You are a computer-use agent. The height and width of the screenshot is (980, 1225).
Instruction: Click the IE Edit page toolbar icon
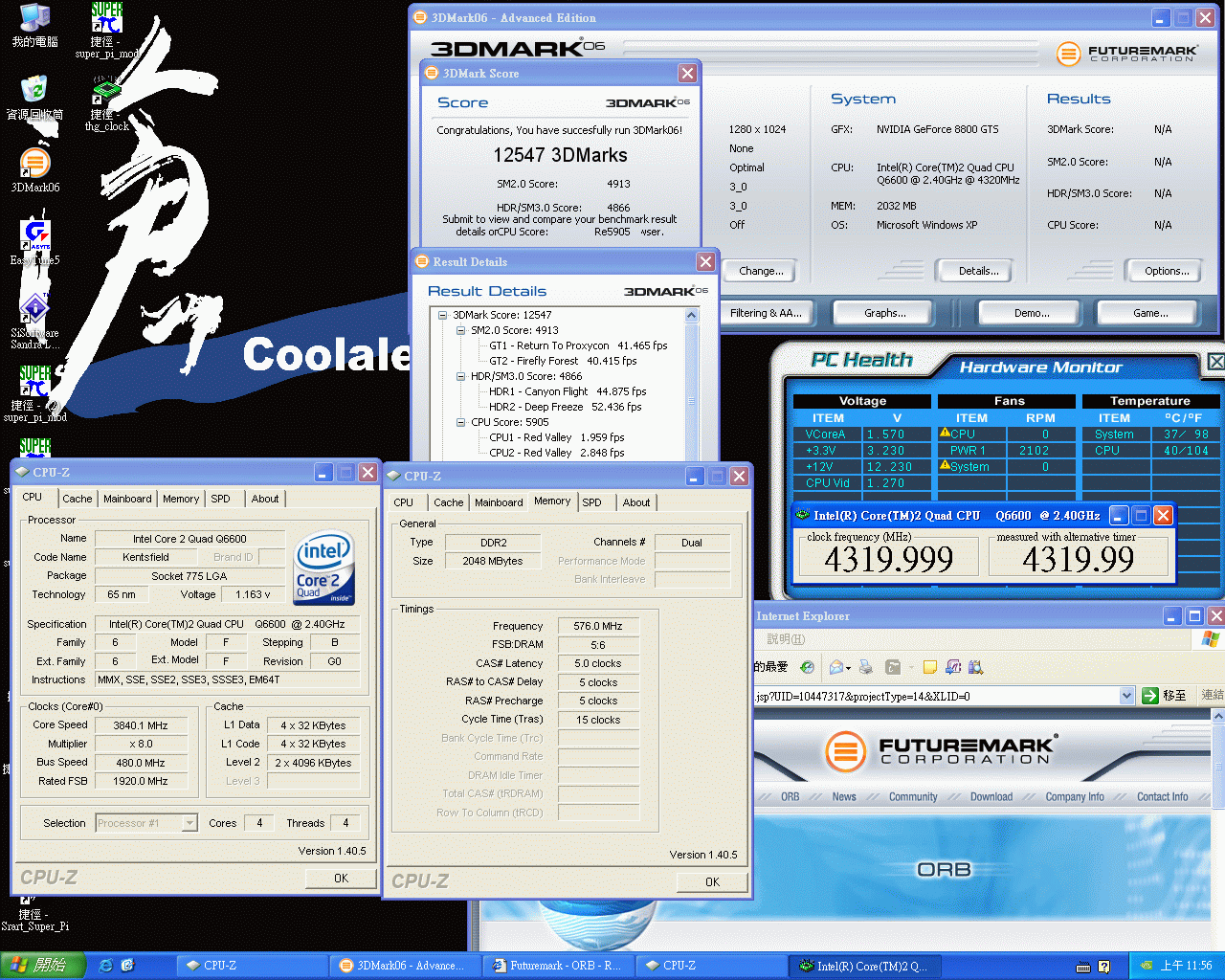893,667
